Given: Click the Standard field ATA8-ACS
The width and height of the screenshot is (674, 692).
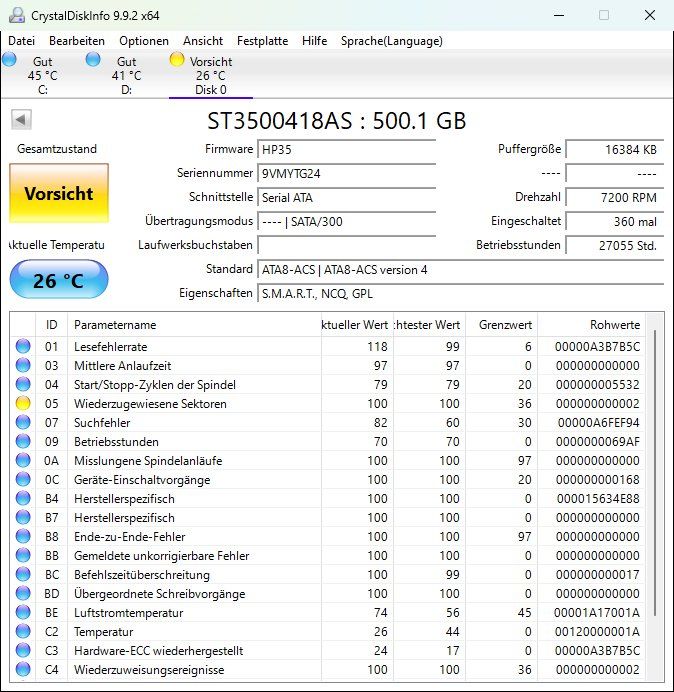Looking at the screenshot, I should point(461,270).
